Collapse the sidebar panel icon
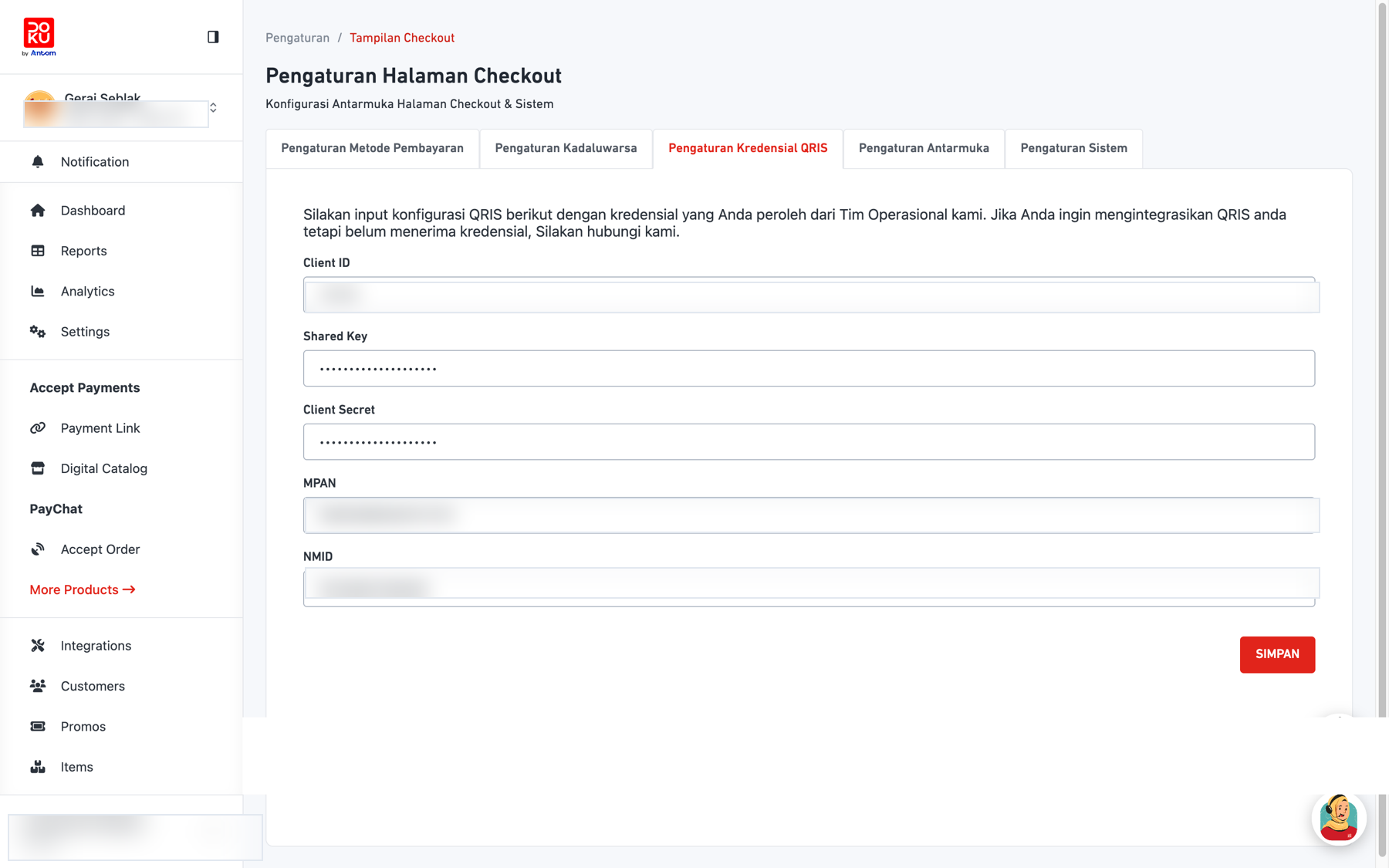This screenshot has width=1389, height=868. [x=213, y=37]
